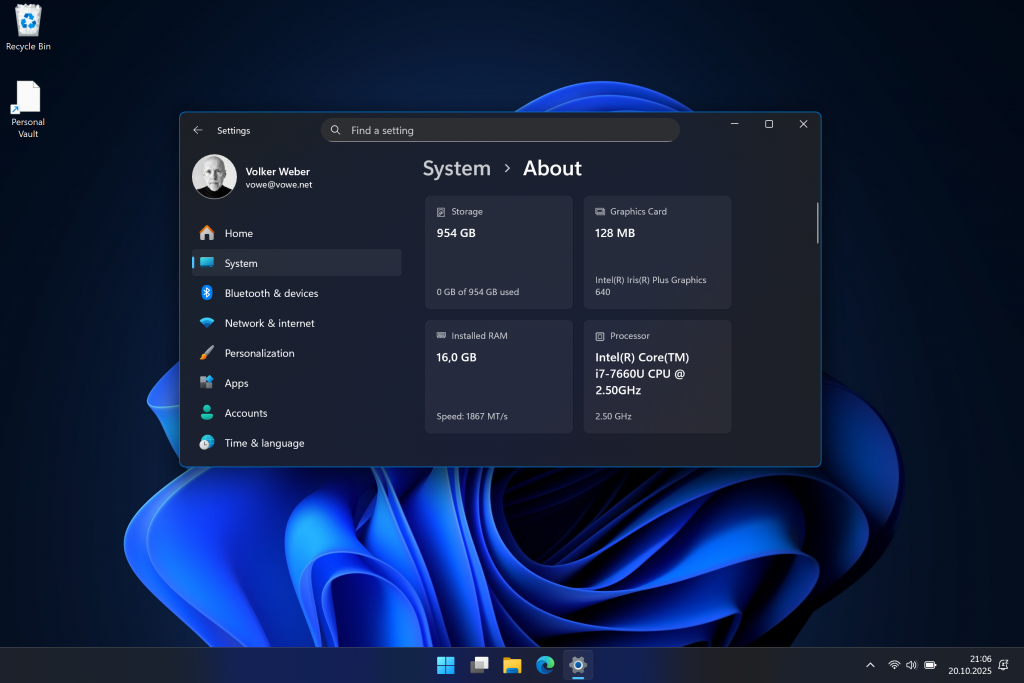Click the Find a setting search box
Viewport: 1024px width, 683px height.
pos(500,130)
